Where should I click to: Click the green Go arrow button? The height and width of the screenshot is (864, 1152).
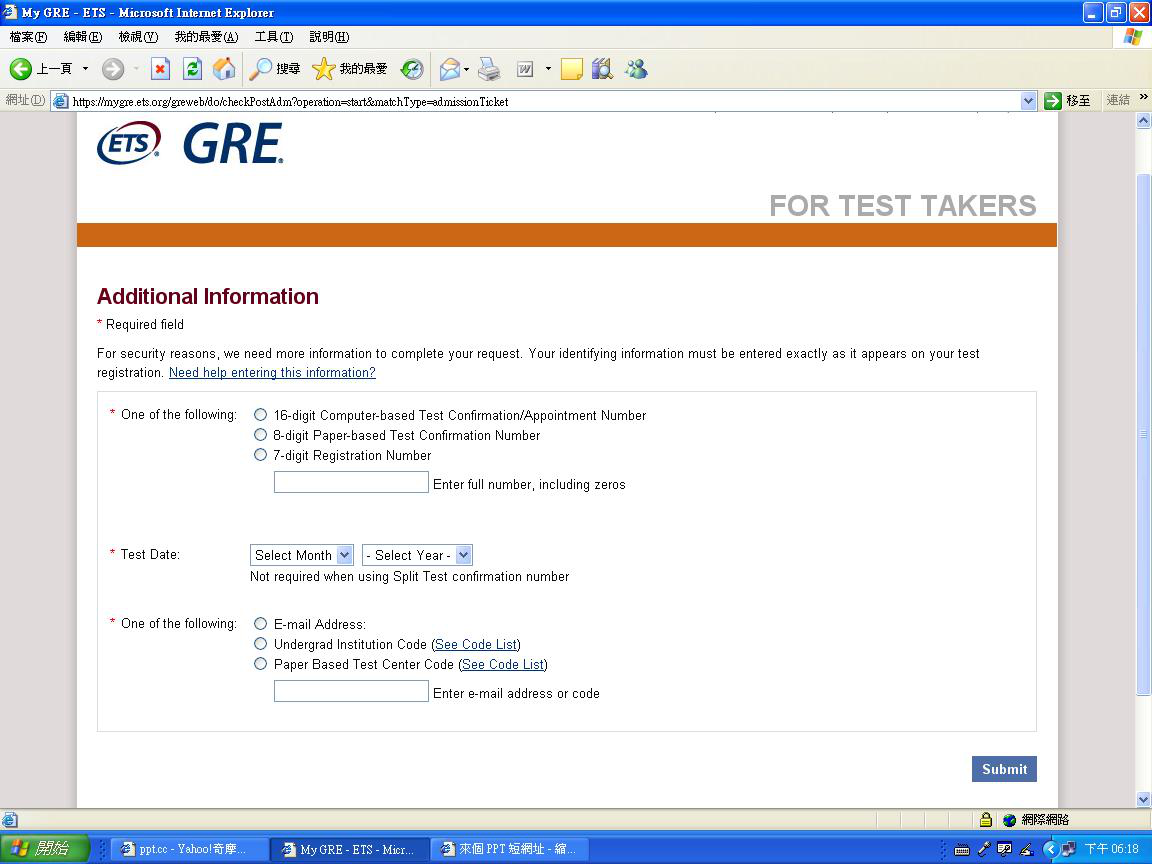click(x=1053, y=101)
